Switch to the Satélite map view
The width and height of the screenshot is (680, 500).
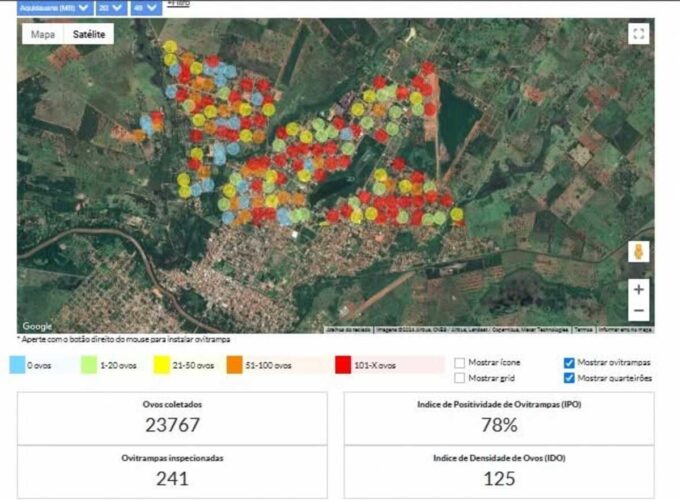[x=89, y=34]
